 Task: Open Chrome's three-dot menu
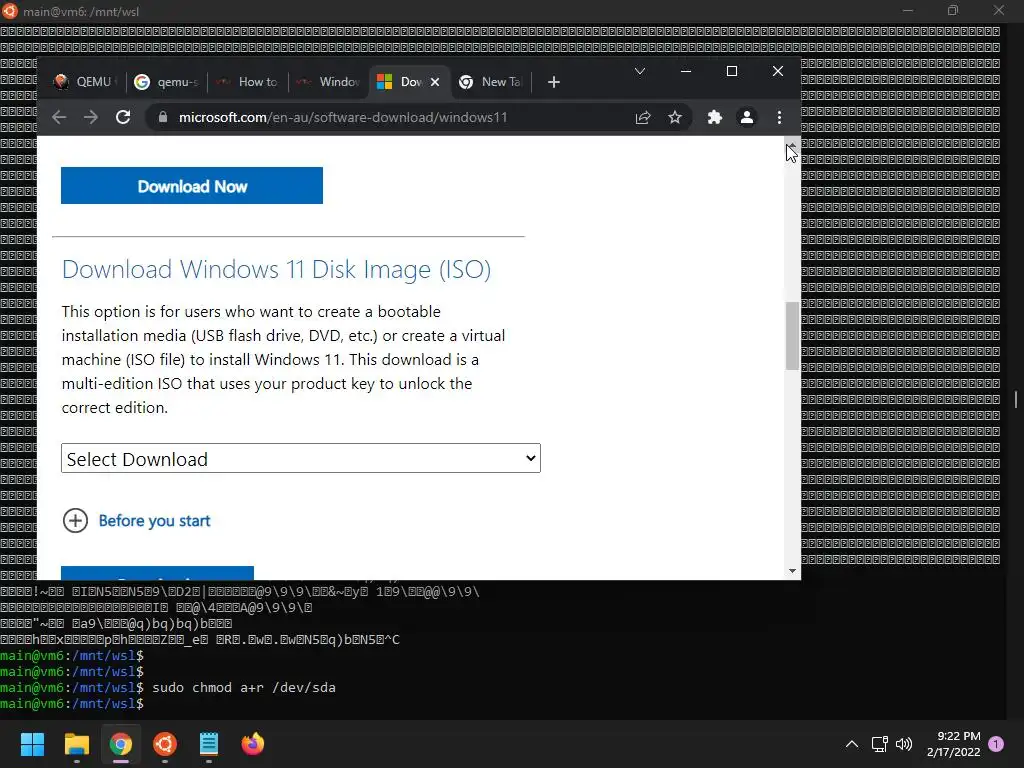[x=779, y=118]
